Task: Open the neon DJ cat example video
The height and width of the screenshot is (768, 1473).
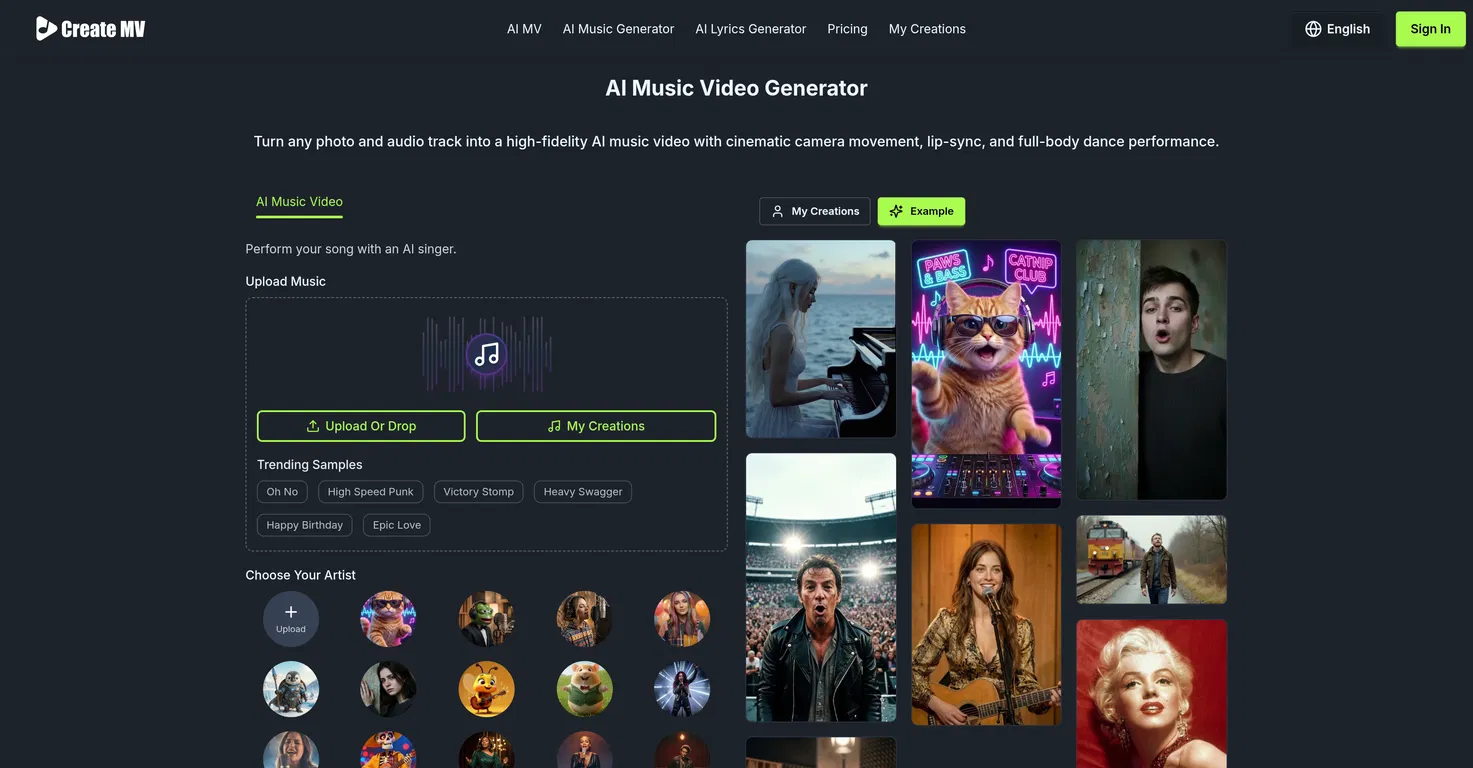Action: [986, 373]
